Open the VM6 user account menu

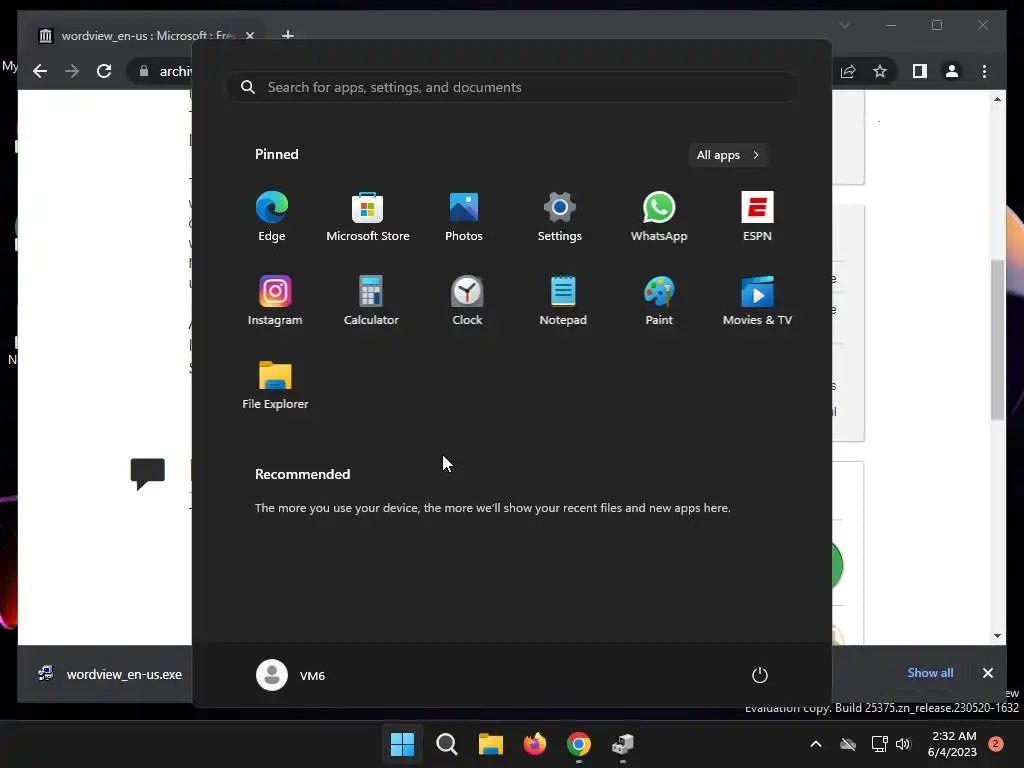291,675
